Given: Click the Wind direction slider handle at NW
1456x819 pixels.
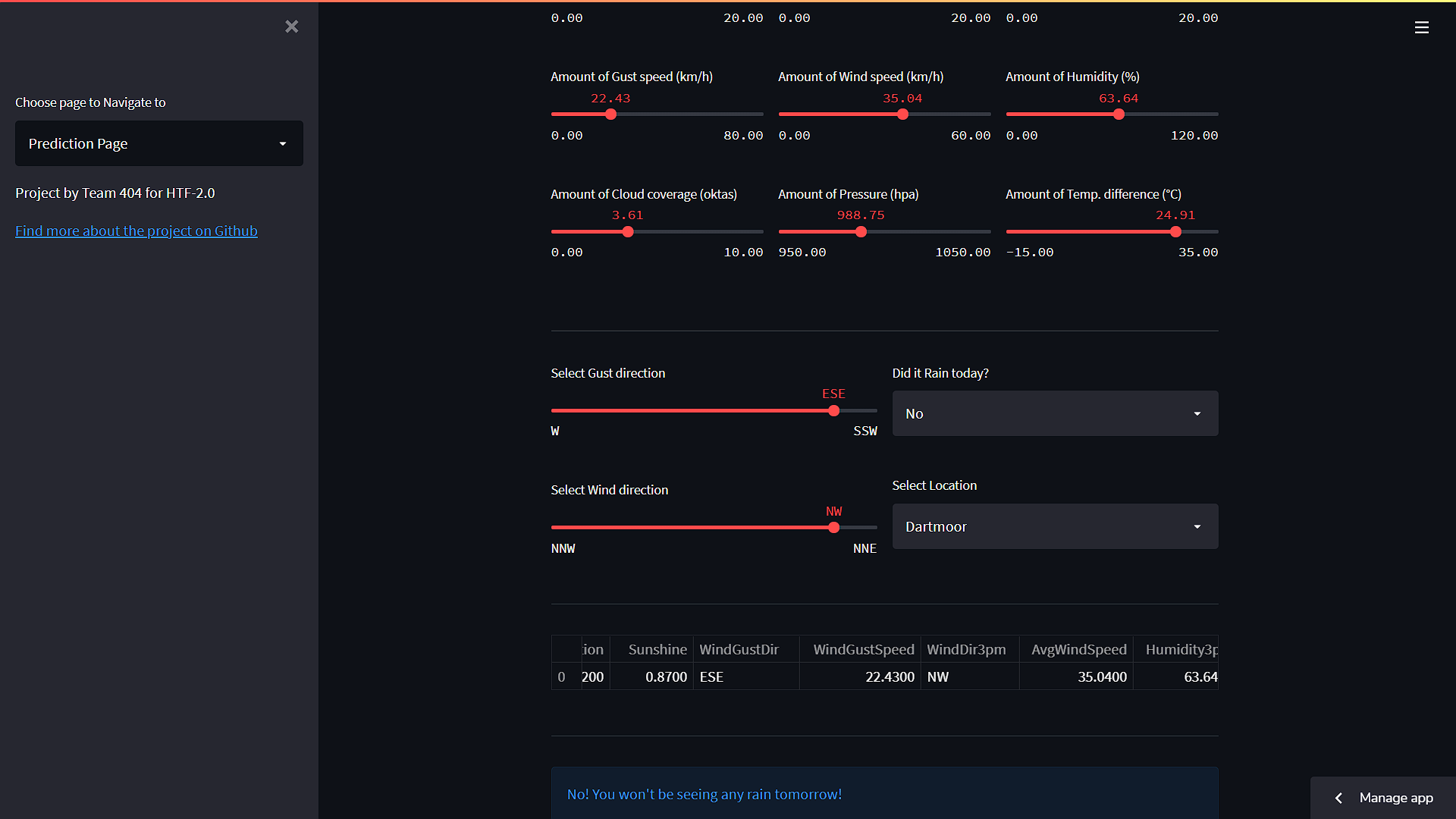Looking at the screenshot, I should pyautogui.click(x=834, y=528).
